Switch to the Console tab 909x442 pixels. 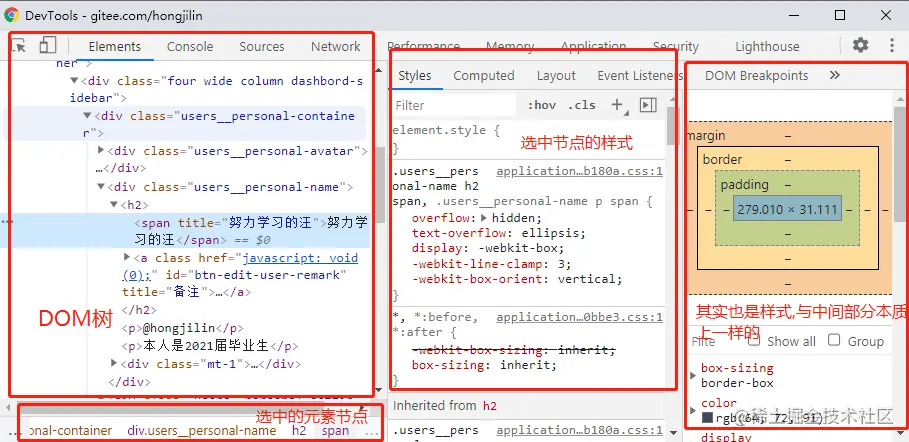[190, 46]
